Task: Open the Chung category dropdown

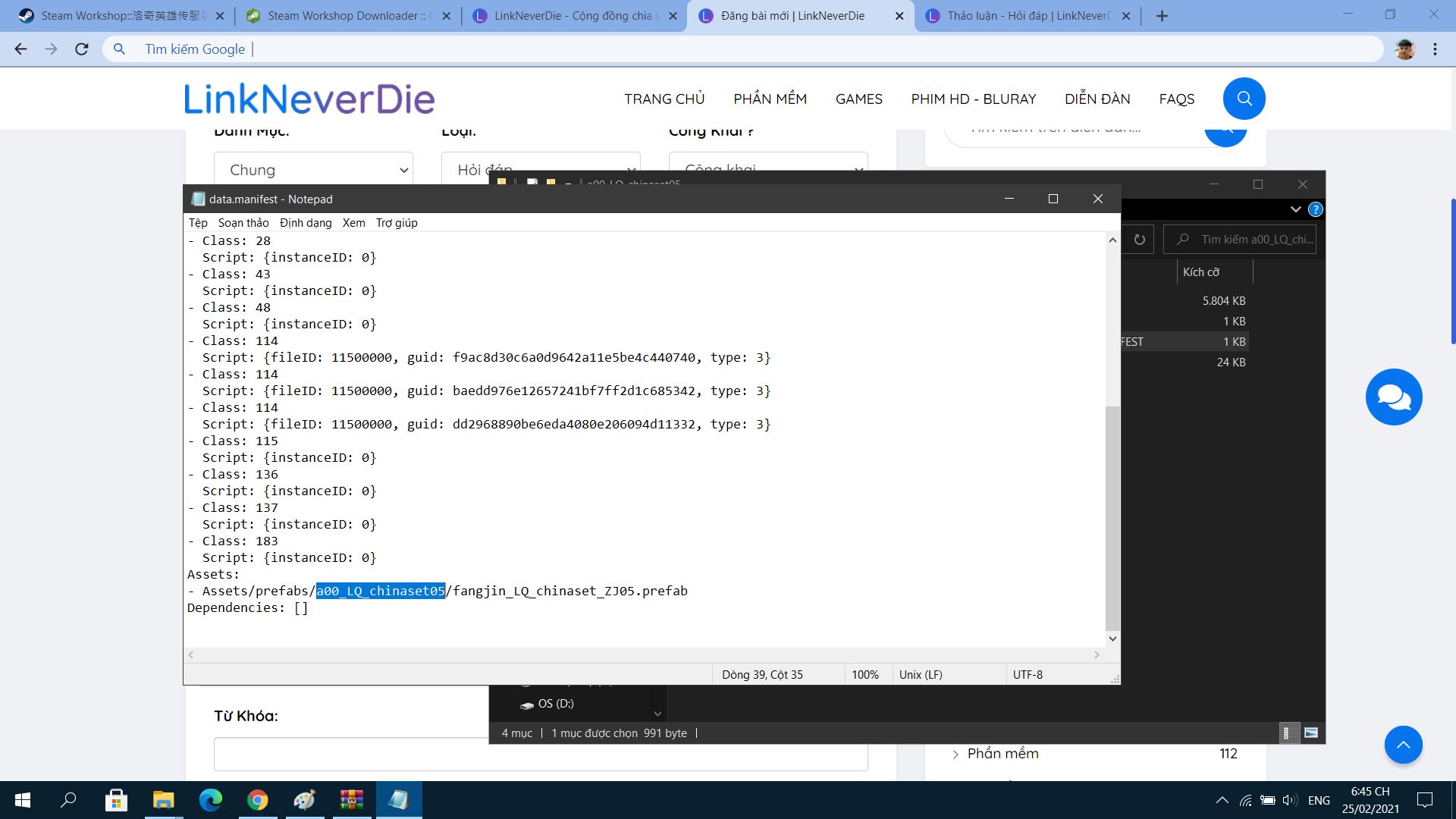Action: tap(313, 170)
